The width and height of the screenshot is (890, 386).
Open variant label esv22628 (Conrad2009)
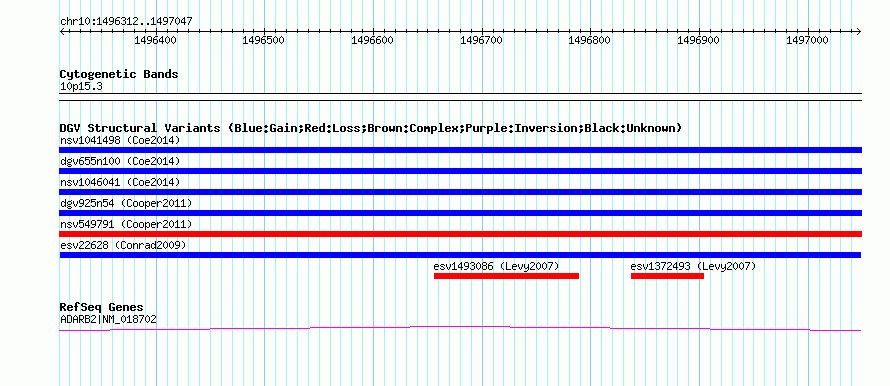(x=123, y=245)
